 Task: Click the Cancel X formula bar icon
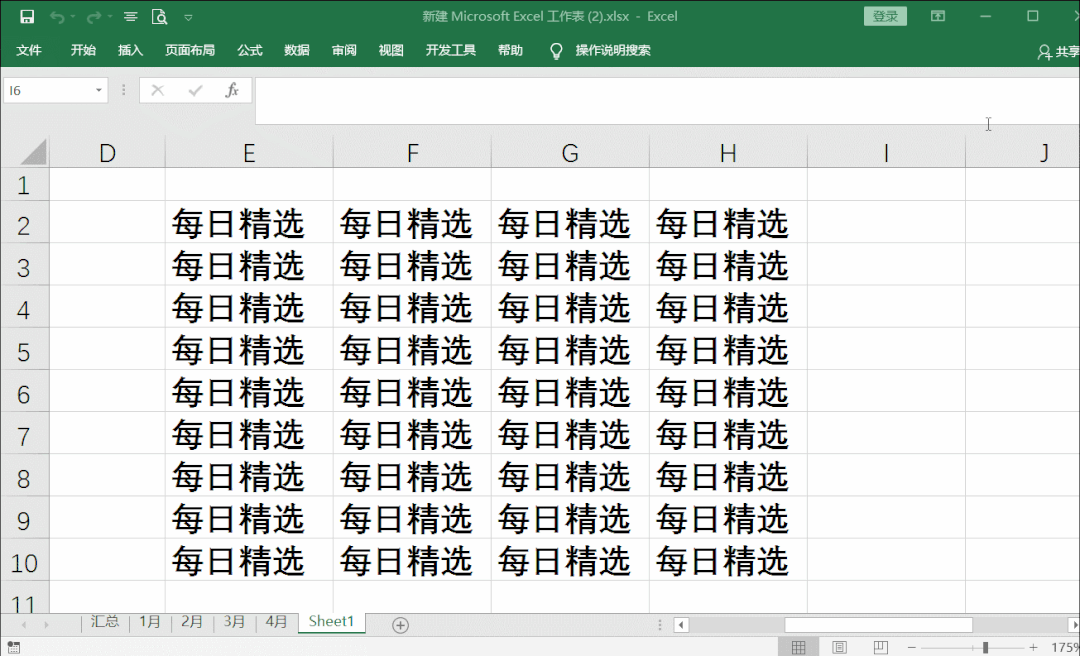point(158,90)
